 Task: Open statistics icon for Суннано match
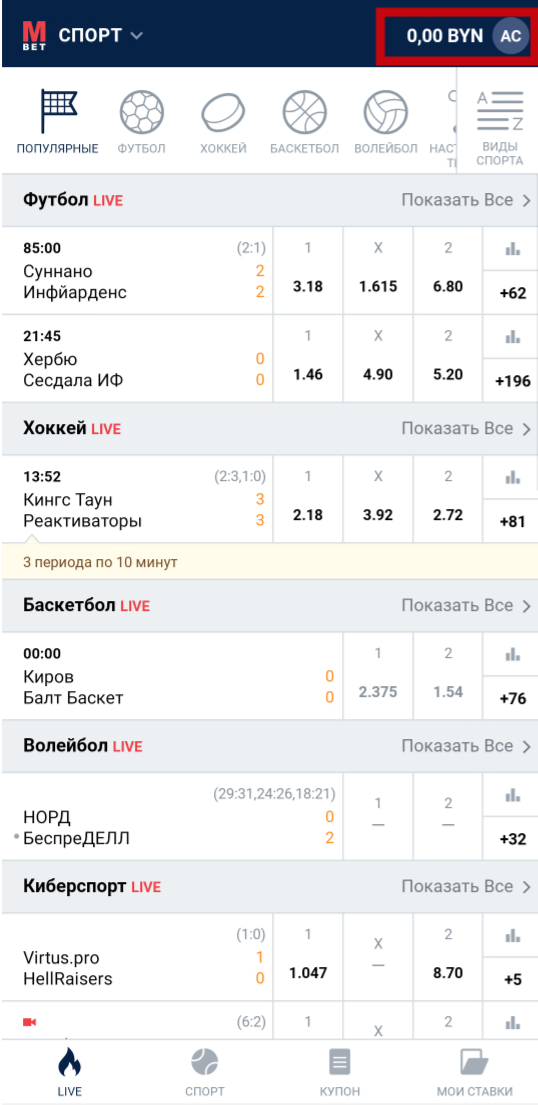pyautogui.click(x=513, y=248)
